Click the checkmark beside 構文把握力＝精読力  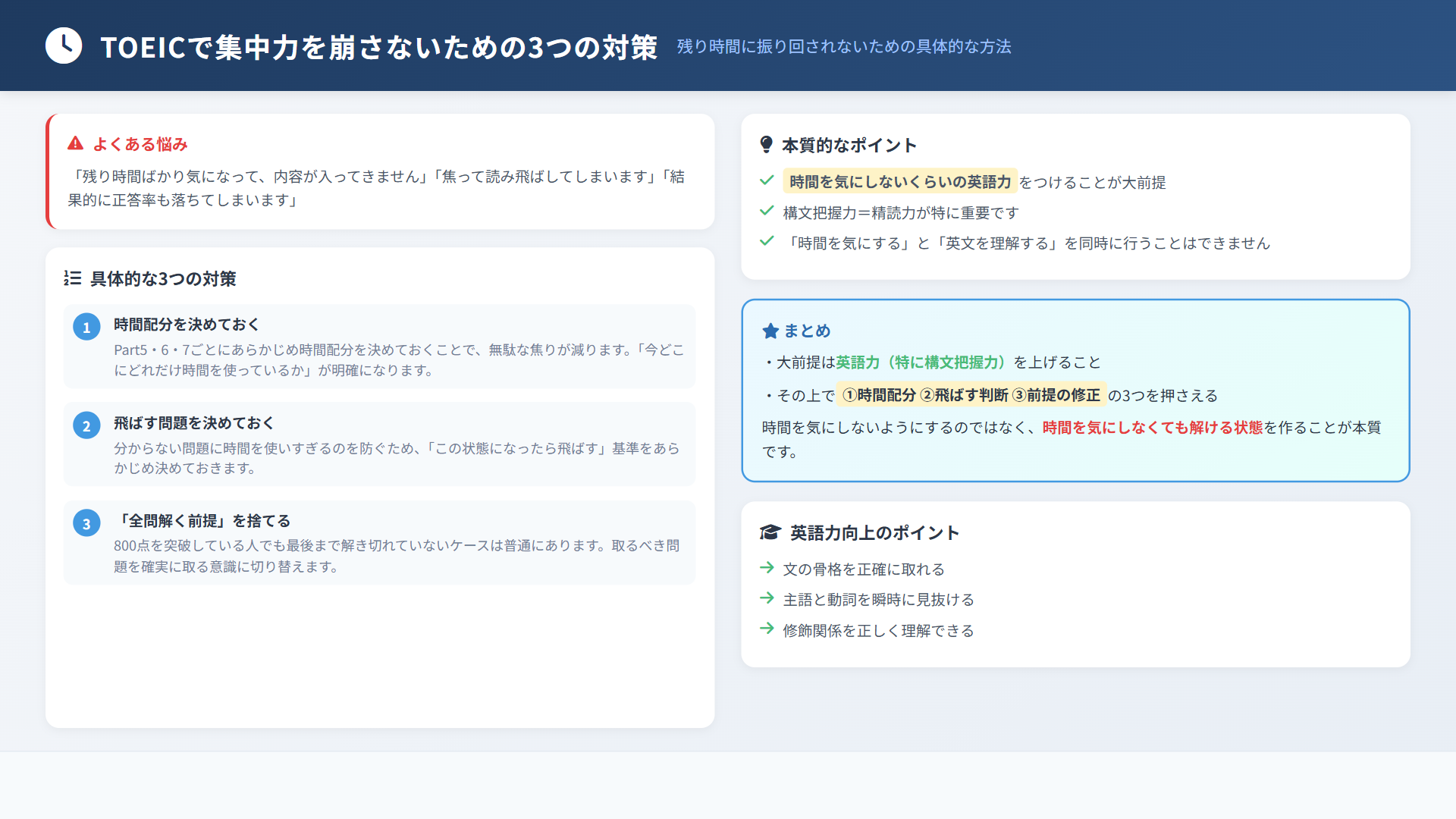click(767, 211)
